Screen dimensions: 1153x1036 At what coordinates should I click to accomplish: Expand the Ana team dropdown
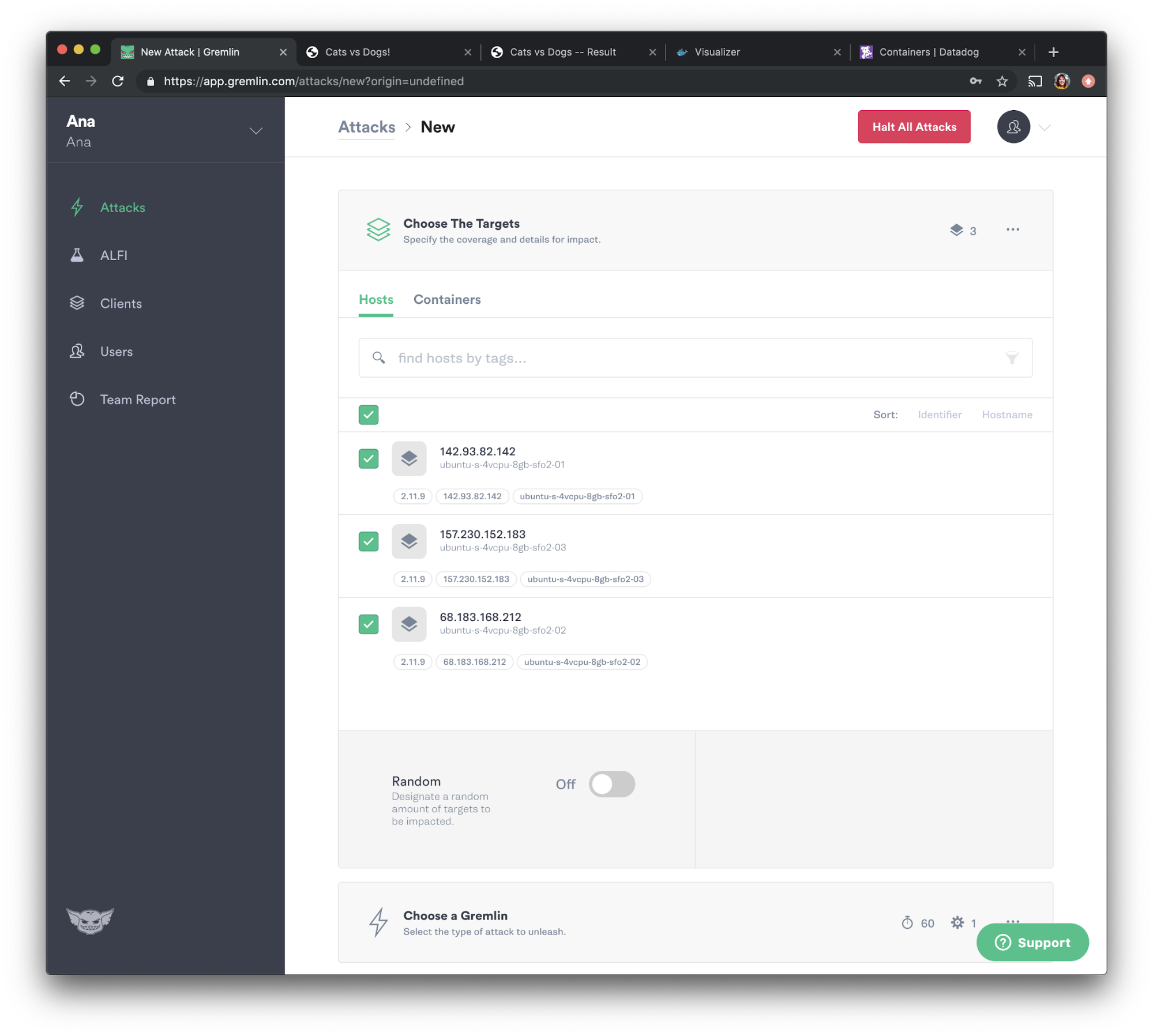tap(256, 131)
